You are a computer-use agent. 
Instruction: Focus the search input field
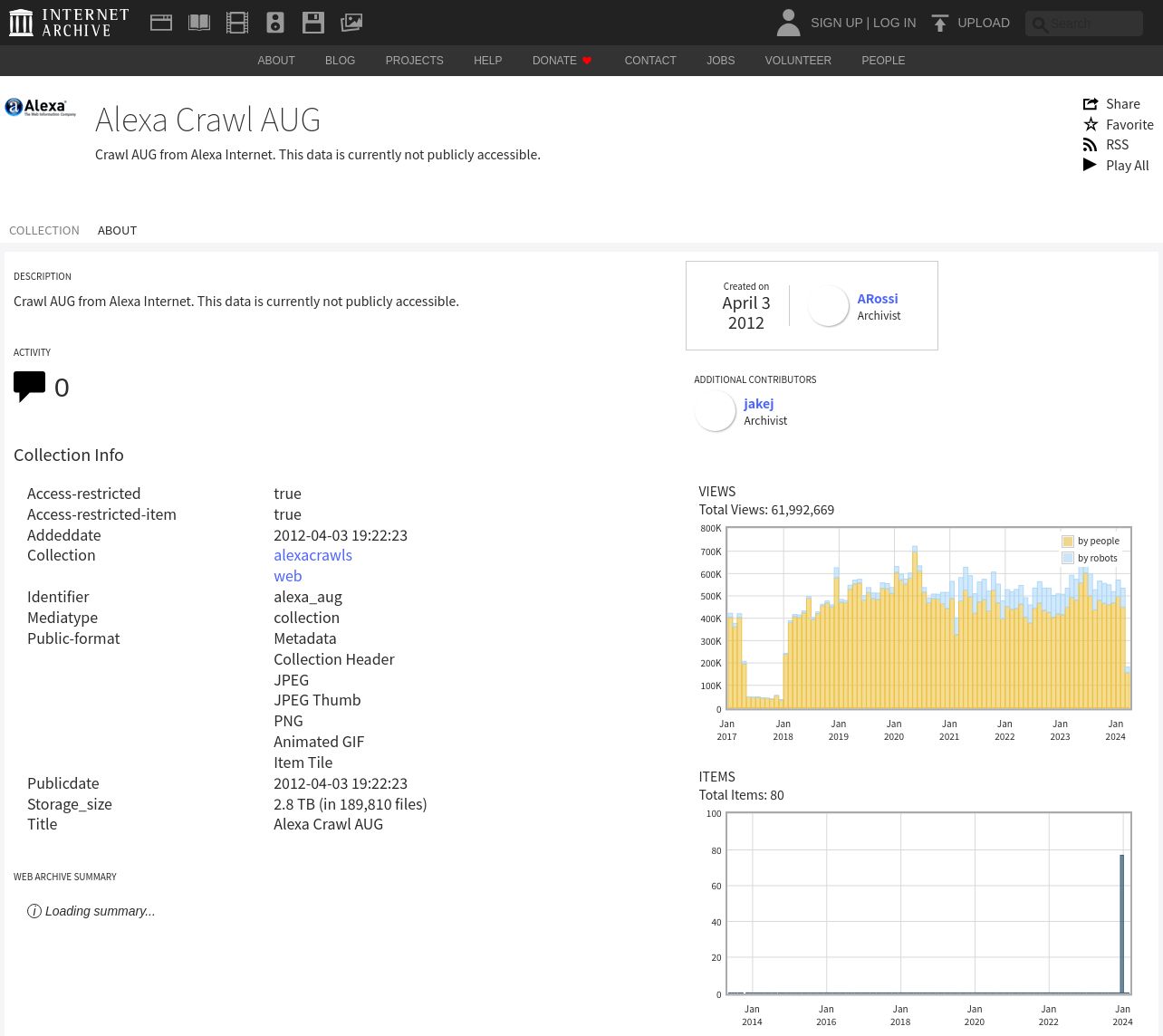pos(1084,24)
